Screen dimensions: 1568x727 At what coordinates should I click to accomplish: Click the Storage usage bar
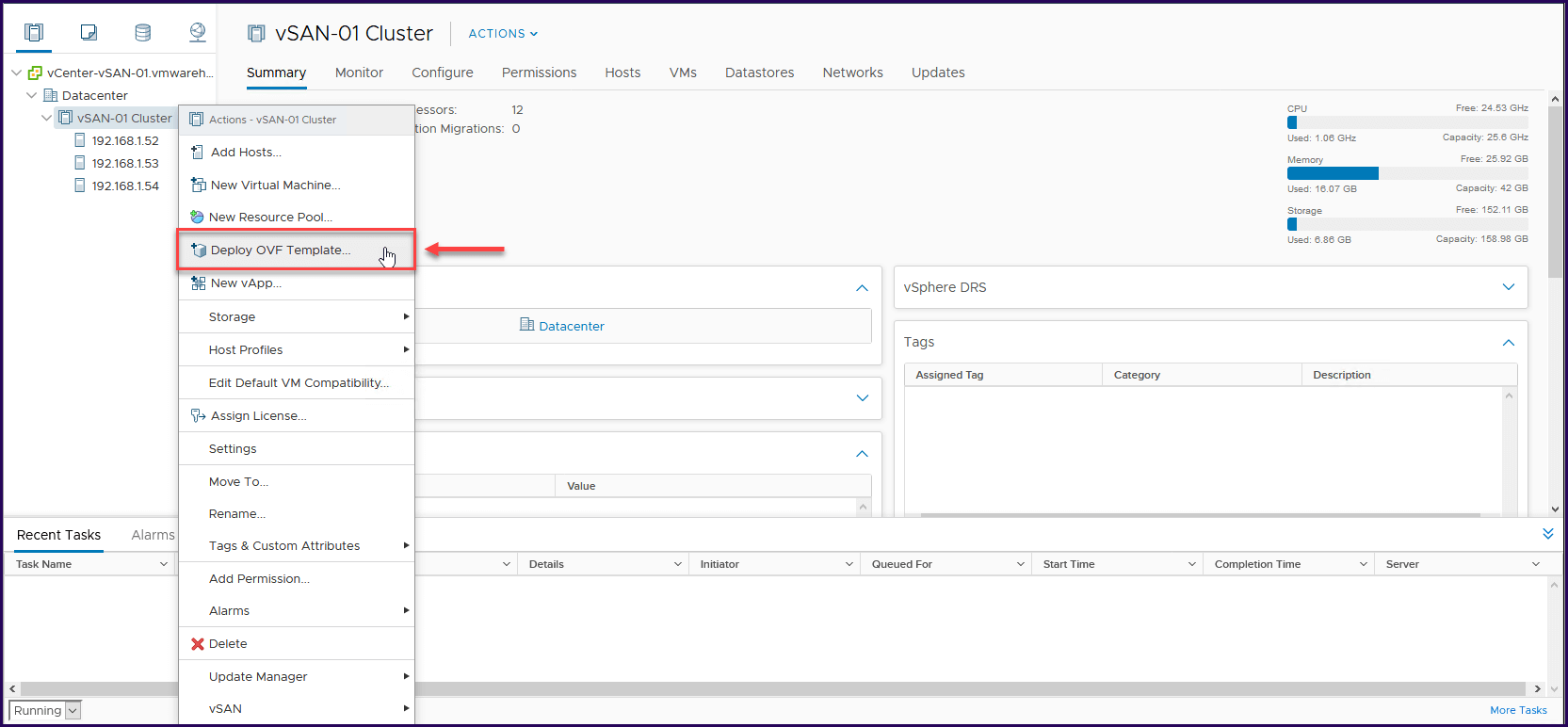pos(1407,224)
